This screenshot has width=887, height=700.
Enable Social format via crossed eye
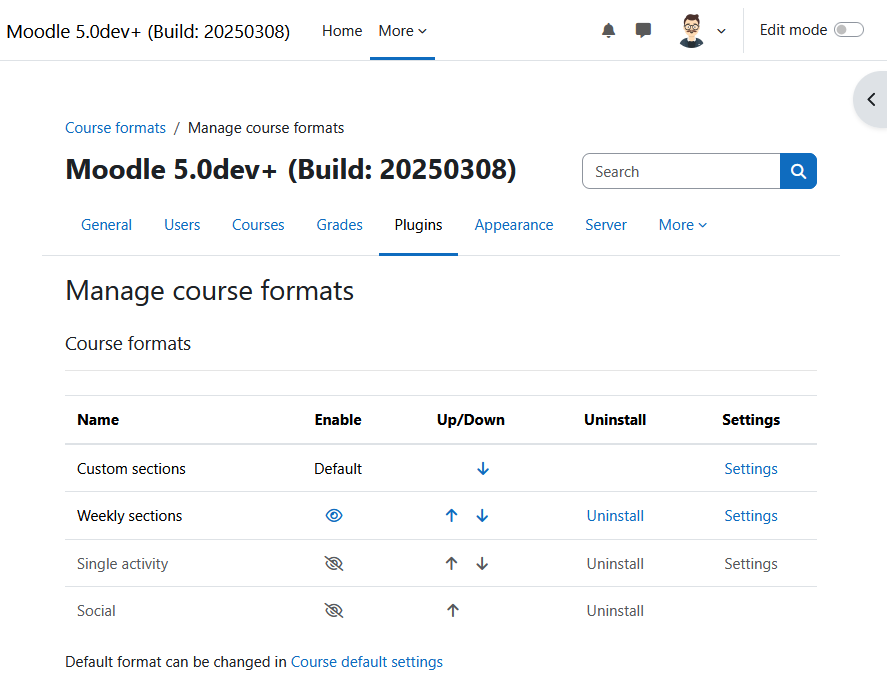tap(334, 611)
